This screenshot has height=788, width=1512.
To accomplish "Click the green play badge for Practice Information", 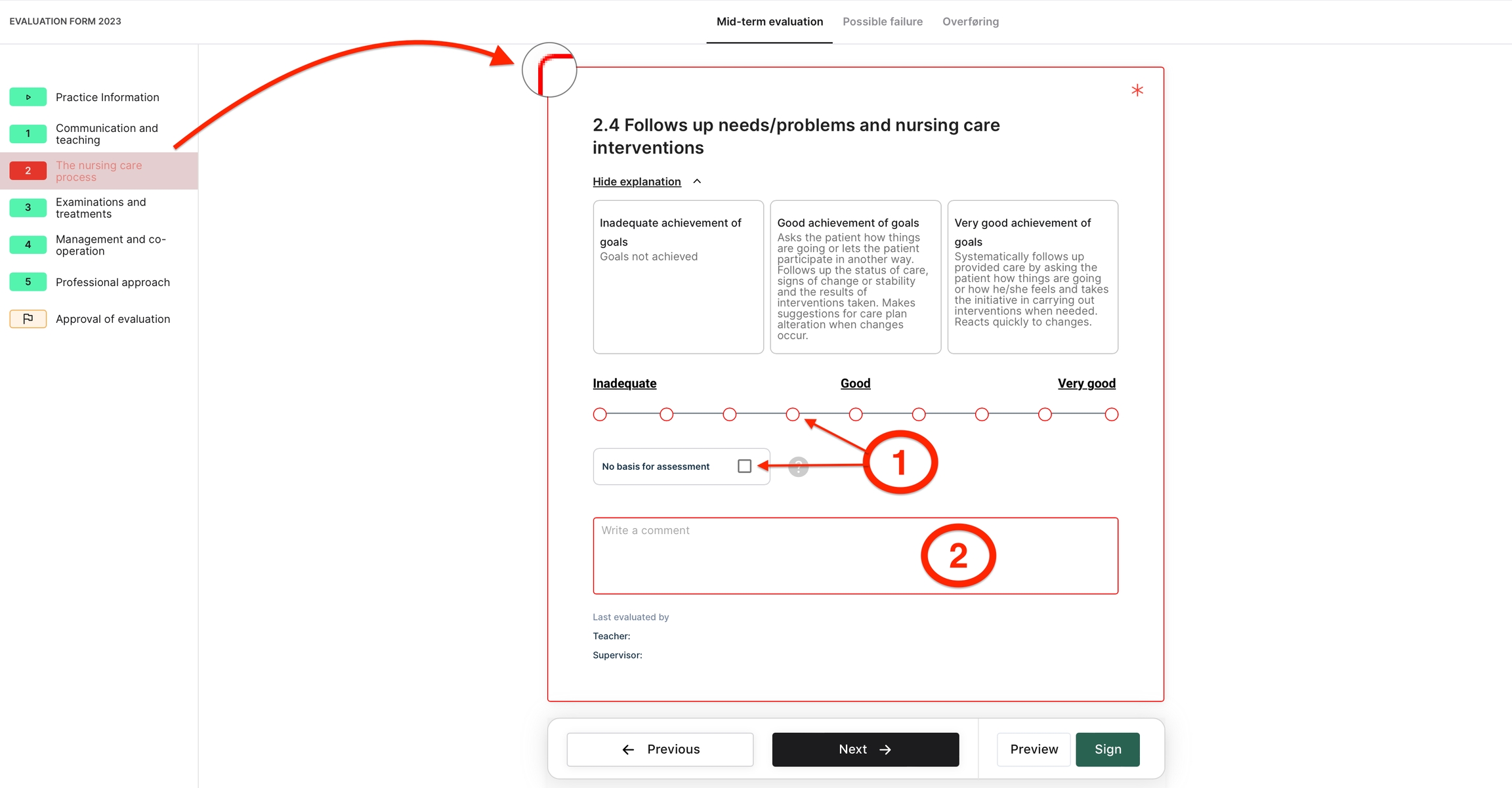I will [x=28, y=97].
